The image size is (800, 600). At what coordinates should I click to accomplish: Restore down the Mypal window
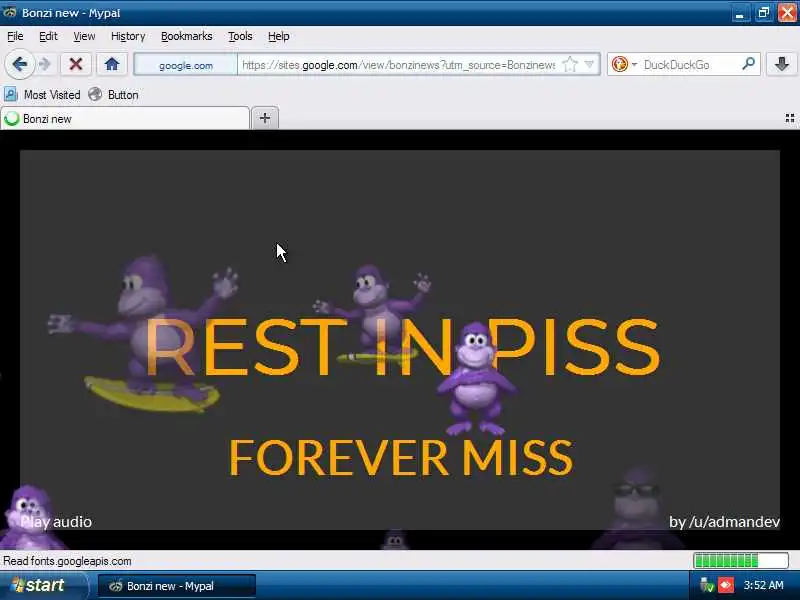(x=763, y=13)
